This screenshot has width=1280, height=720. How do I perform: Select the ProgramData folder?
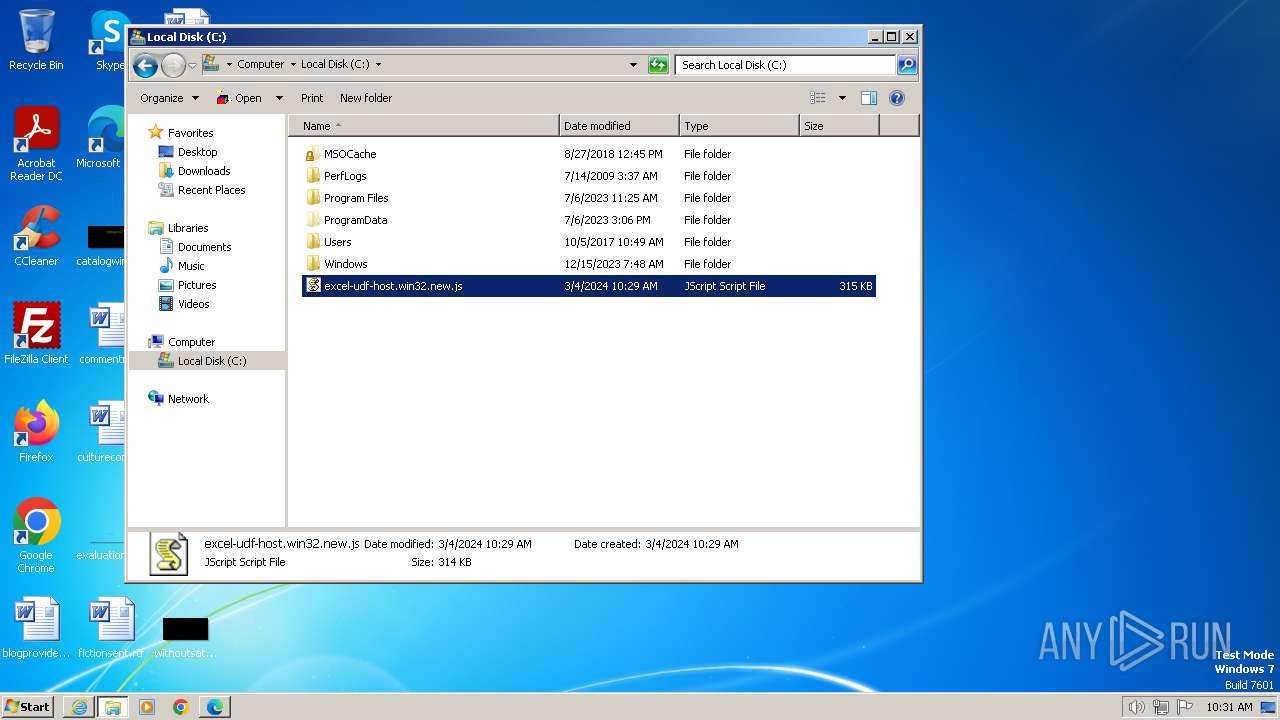tap(588, 220)
